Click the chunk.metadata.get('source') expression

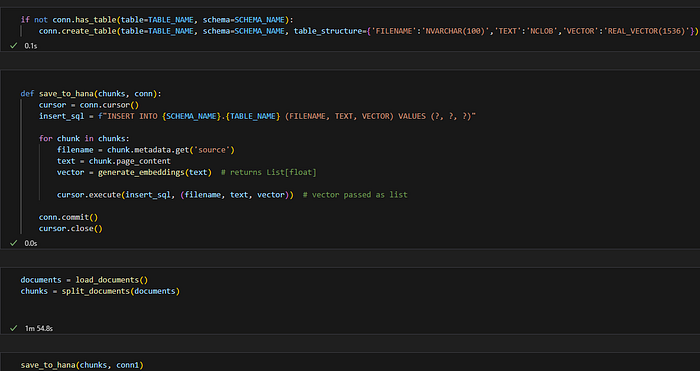tap(171, 150)
